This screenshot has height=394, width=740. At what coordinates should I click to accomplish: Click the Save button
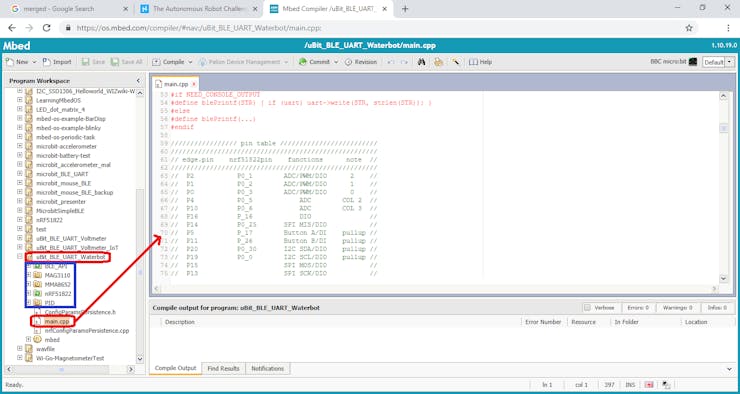93,62
